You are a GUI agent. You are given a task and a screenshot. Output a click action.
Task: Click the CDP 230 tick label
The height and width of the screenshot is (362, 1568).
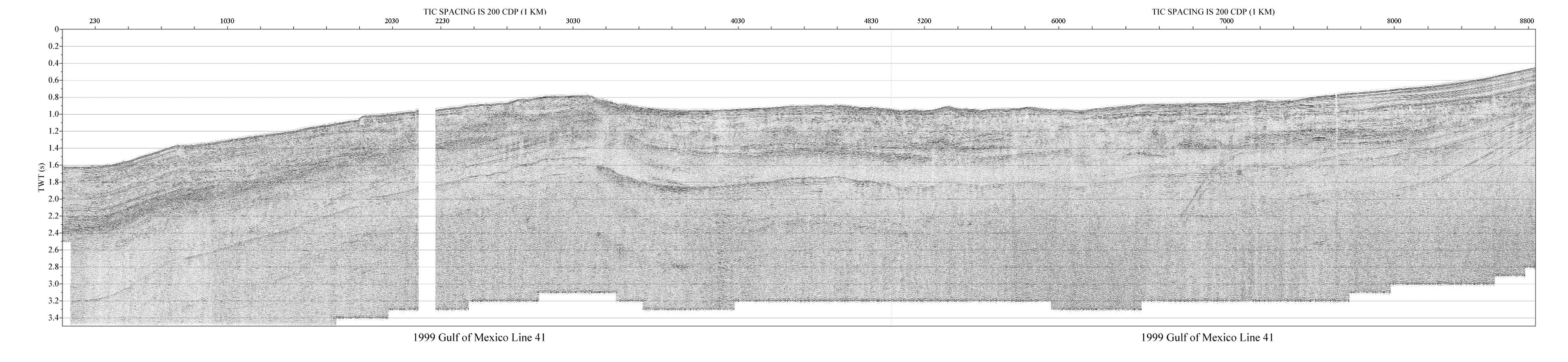point(94,21)
